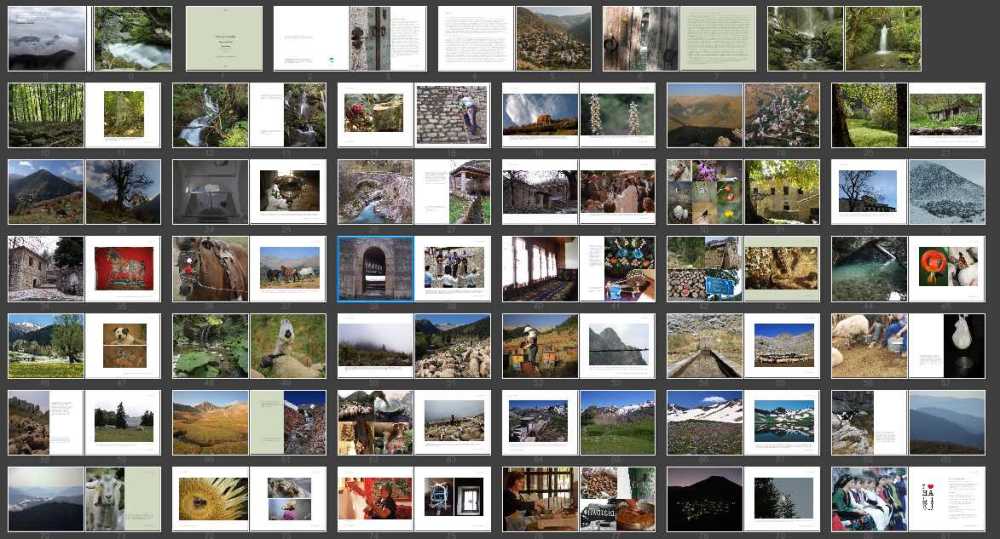Open the cascading stream over rocks page
The width and height of the screenshot is (1000, 539).
[x=210, y=115]
